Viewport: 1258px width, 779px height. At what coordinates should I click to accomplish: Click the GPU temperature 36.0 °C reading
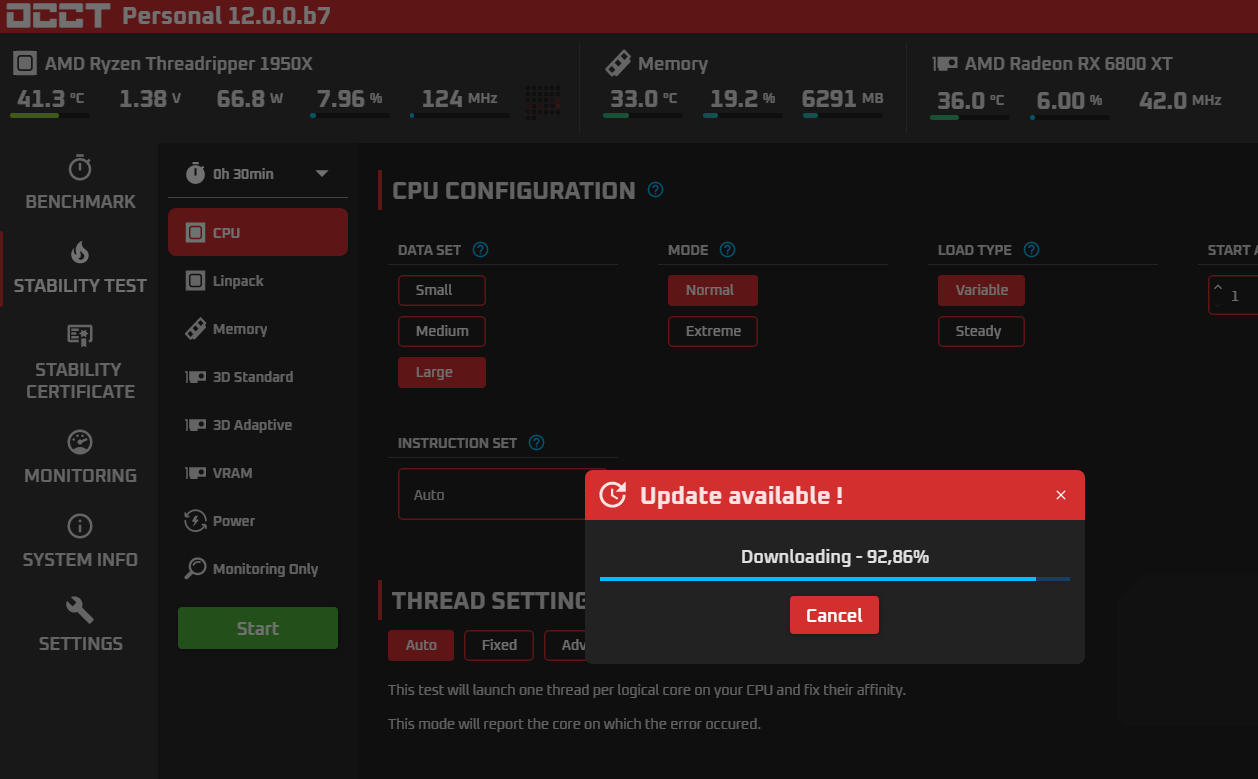[x=970, y=100]
